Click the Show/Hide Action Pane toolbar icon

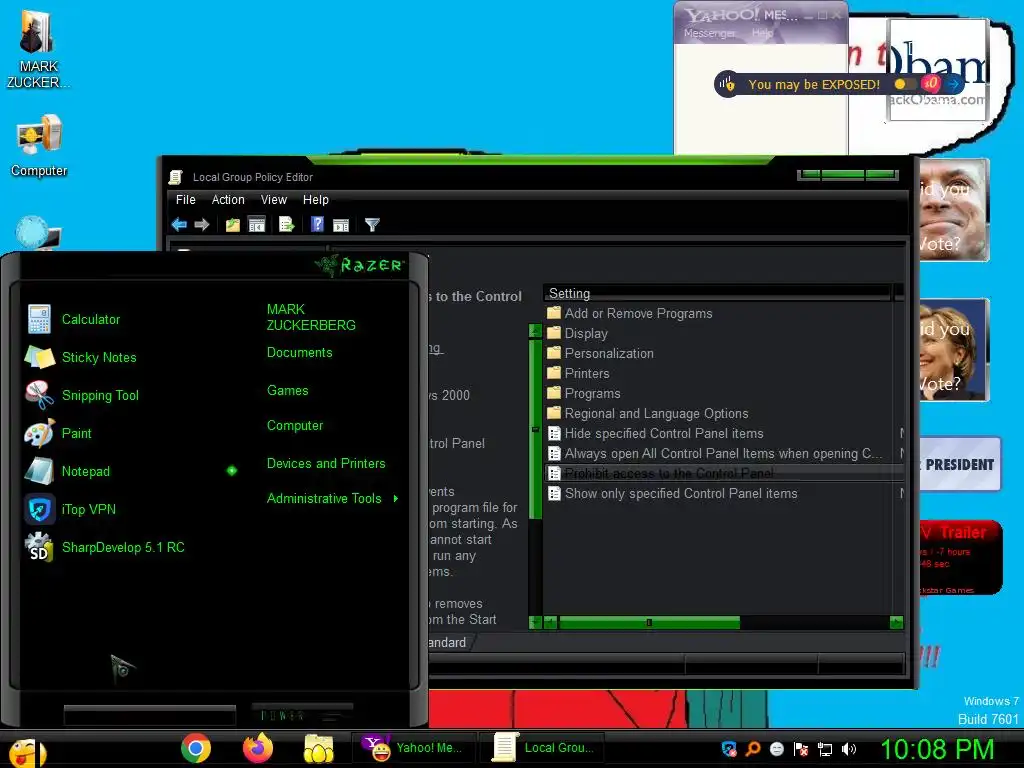click(341, 225)
